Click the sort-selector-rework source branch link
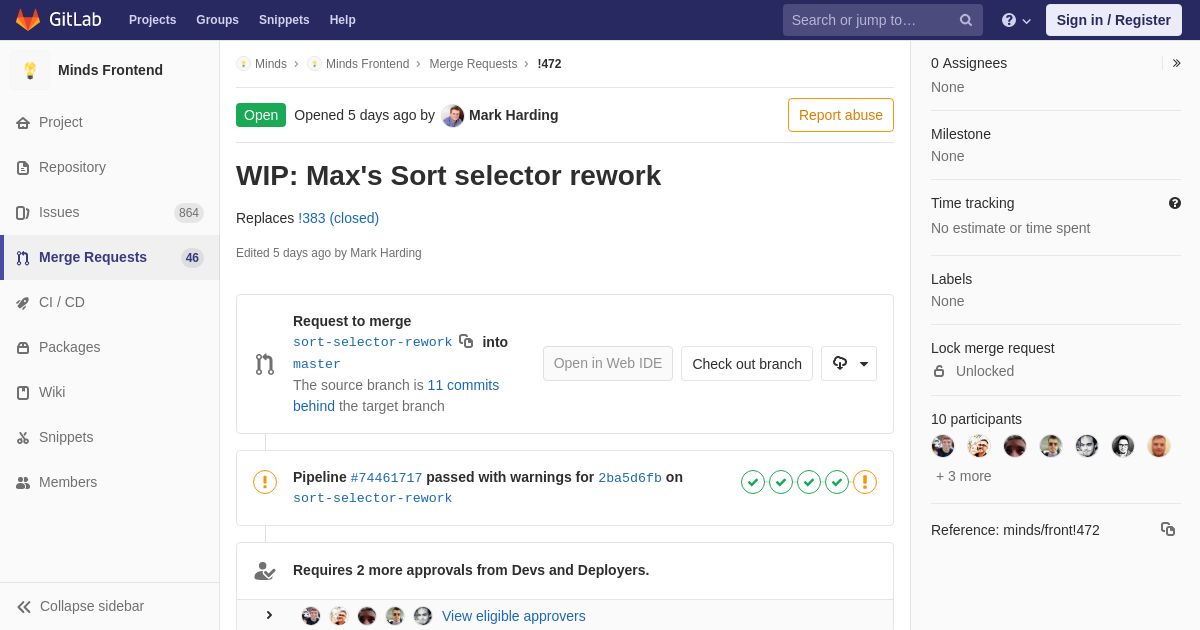This screenshot has height=630, width=1200. [372, 342]
